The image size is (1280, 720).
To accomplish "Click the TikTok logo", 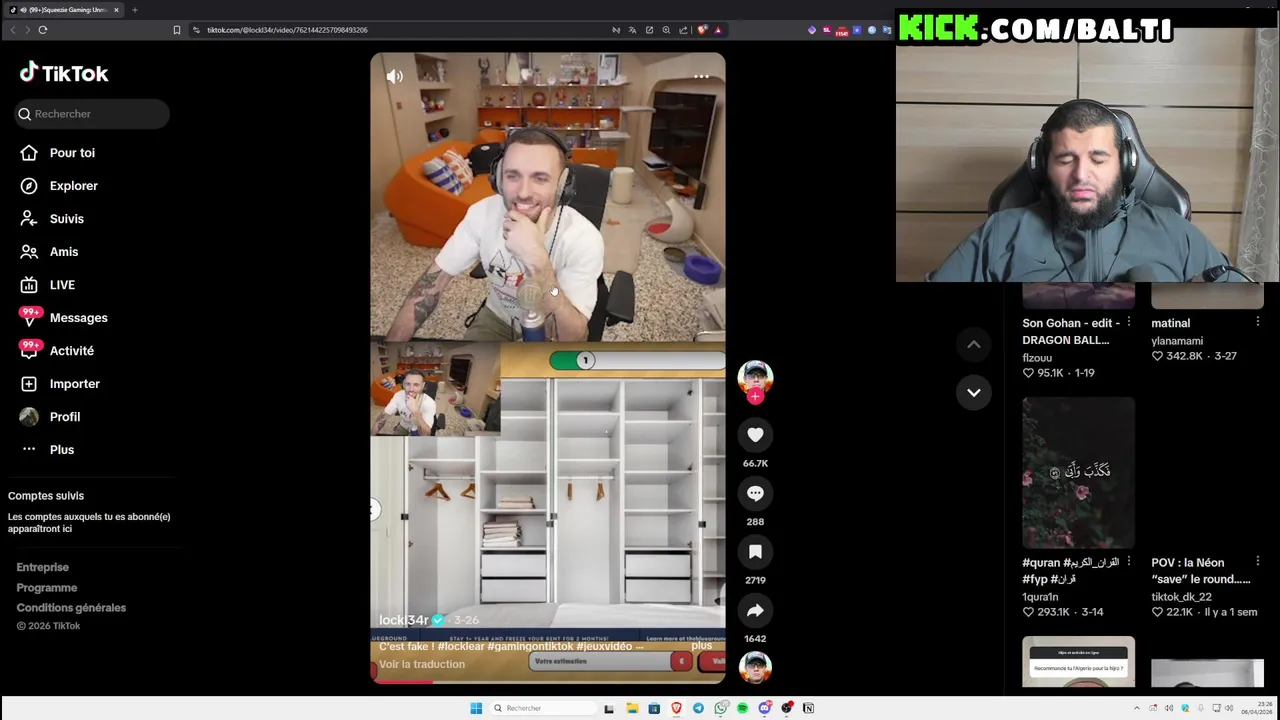I will tap(64, 73).
